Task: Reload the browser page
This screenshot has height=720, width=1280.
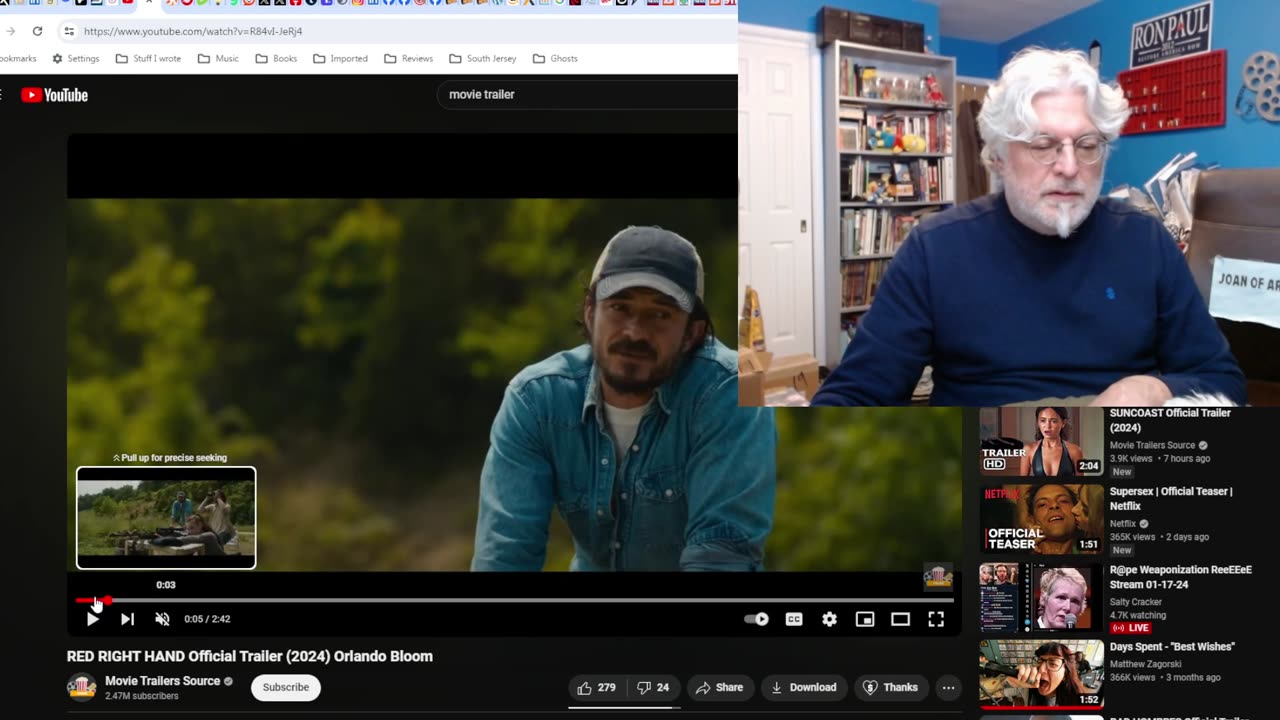Action: point(37,31)
